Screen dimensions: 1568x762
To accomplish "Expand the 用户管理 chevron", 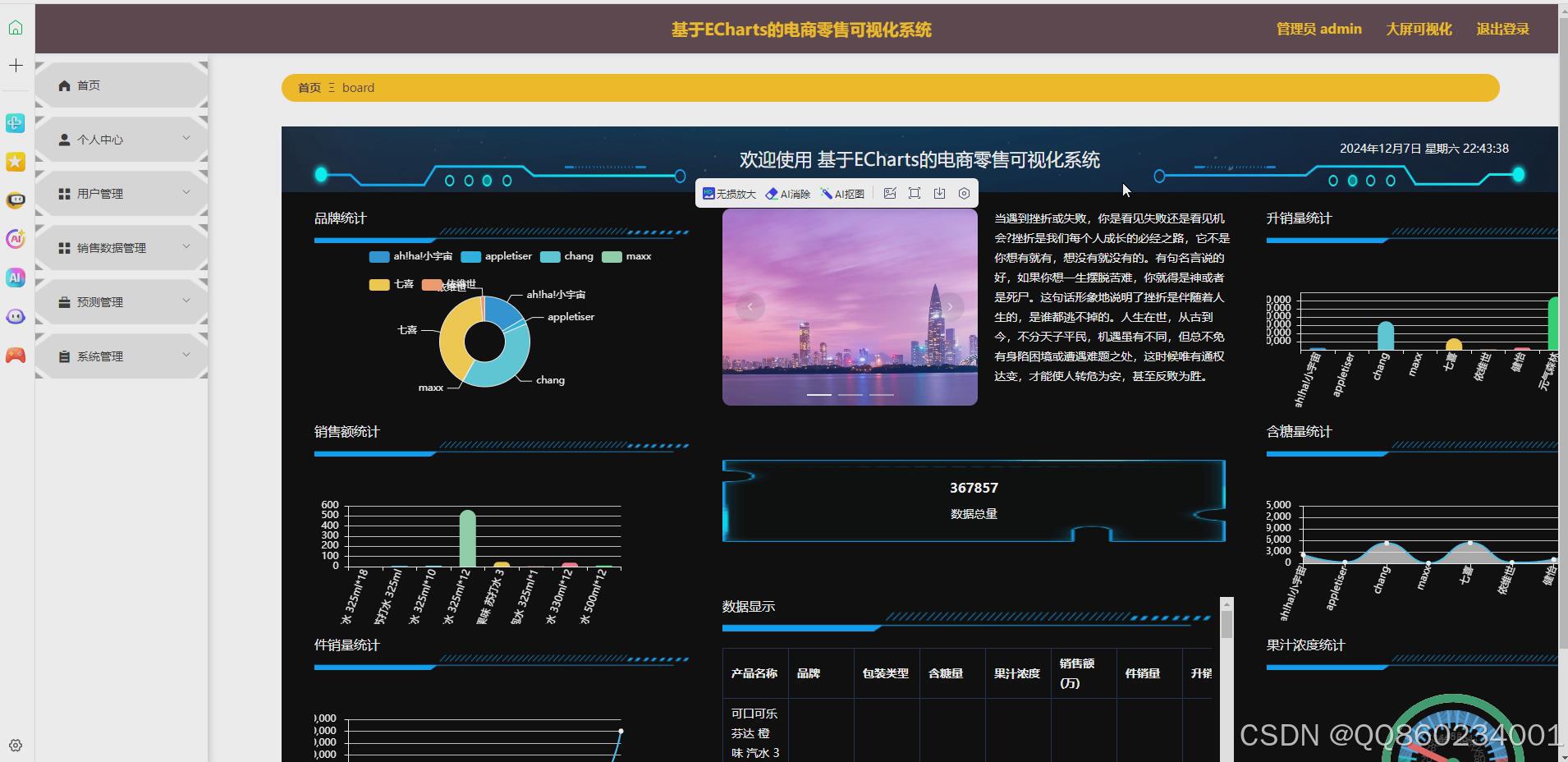I will pyautogui.click(x=186, y=192).
